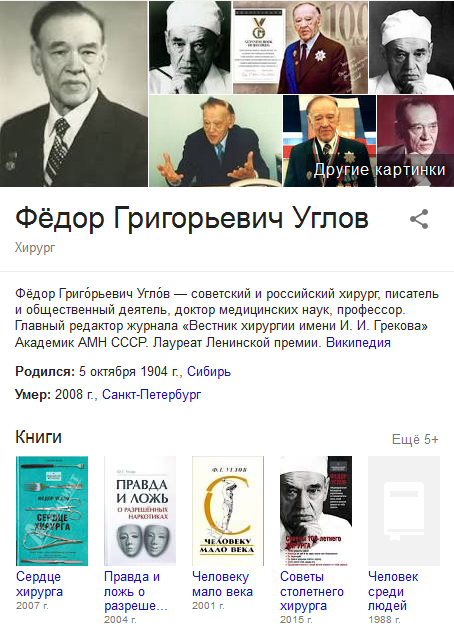
Task: Expand more books via Ещё 5+
Action: coord(415,439)
